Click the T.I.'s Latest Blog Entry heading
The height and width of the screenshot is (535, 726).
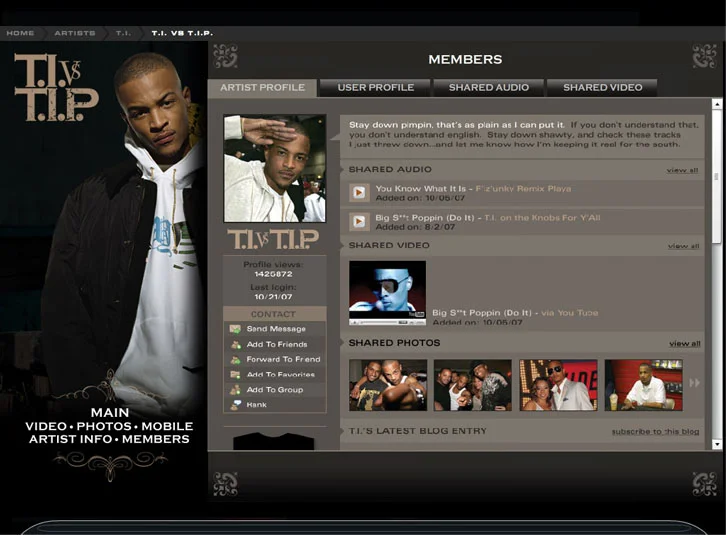418,431
